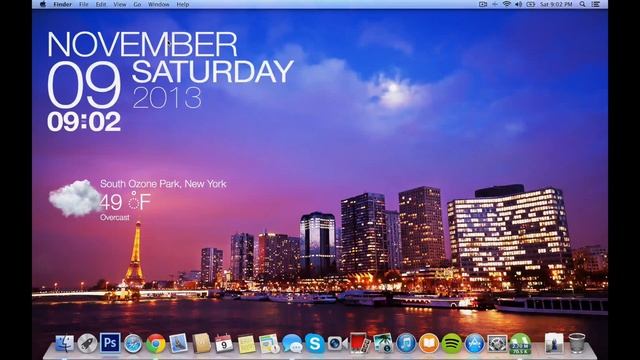Open orange iBooks icon in Dock
The image size is (640, 360).
coord(429,344)
